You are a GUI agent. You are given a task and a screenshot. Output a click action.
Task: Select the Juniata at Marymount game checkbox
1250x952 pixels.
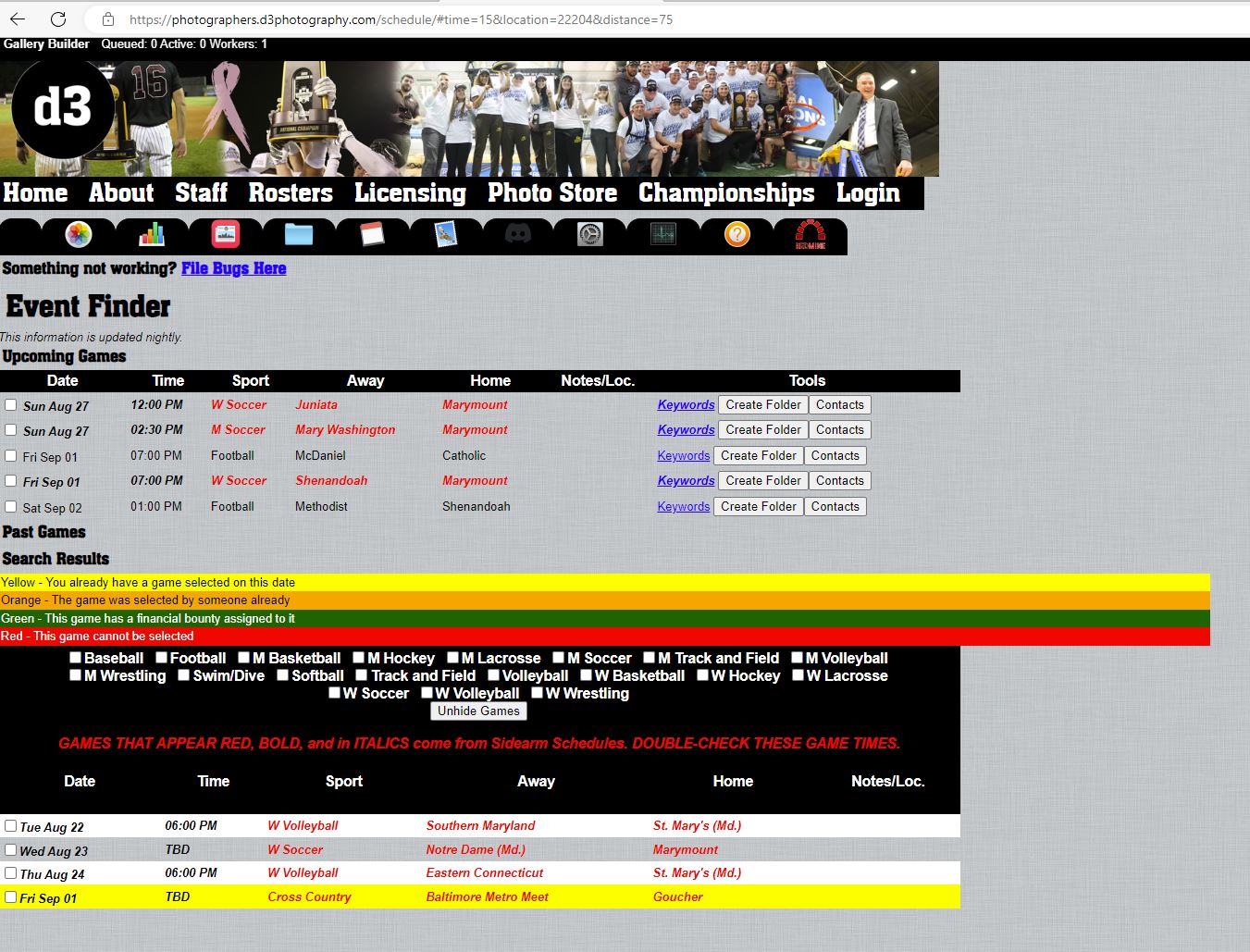tap(11, 405)
